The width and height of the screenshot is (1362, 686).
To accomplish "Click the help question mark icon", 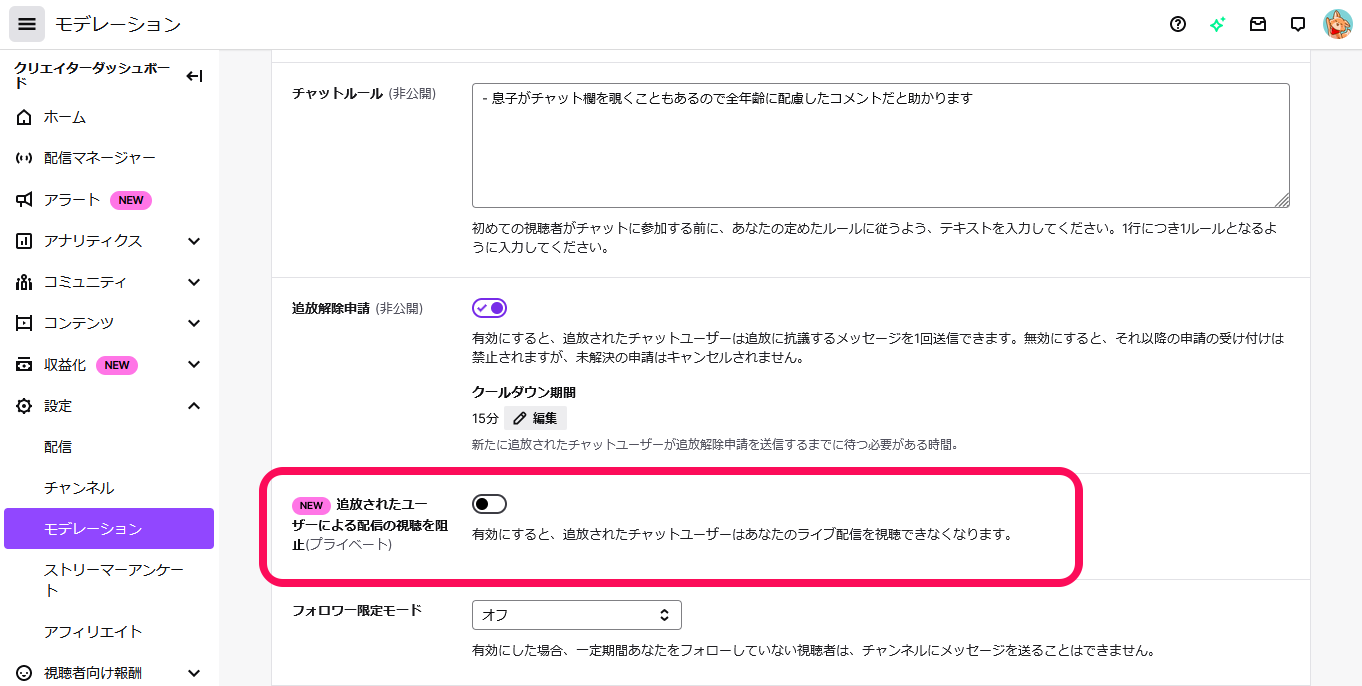I will coord(1178,24).
